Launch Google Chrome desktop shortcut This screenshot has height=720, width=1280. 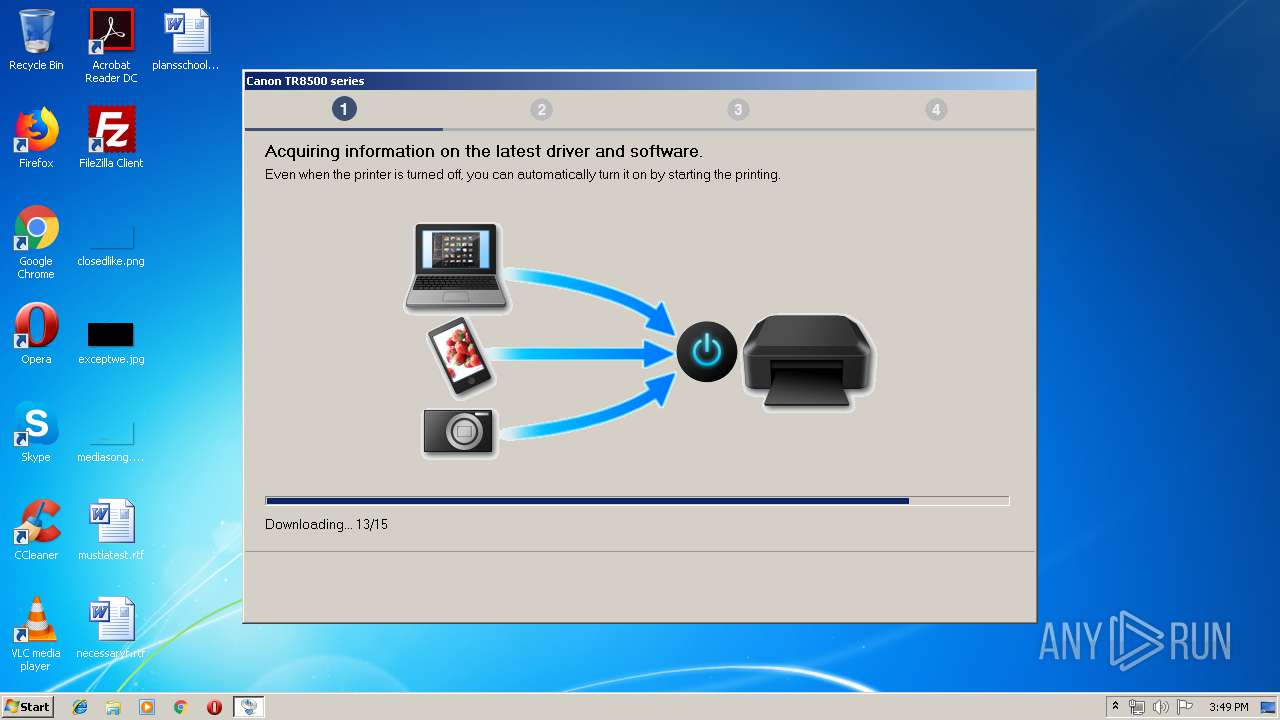point(36,242)
